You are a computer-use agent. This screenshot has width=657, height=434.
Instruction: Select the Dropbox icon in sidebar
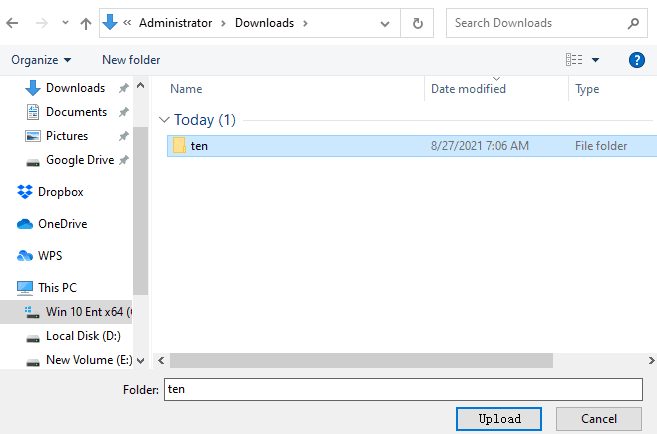pyautogui.click(x=25, y=192)
